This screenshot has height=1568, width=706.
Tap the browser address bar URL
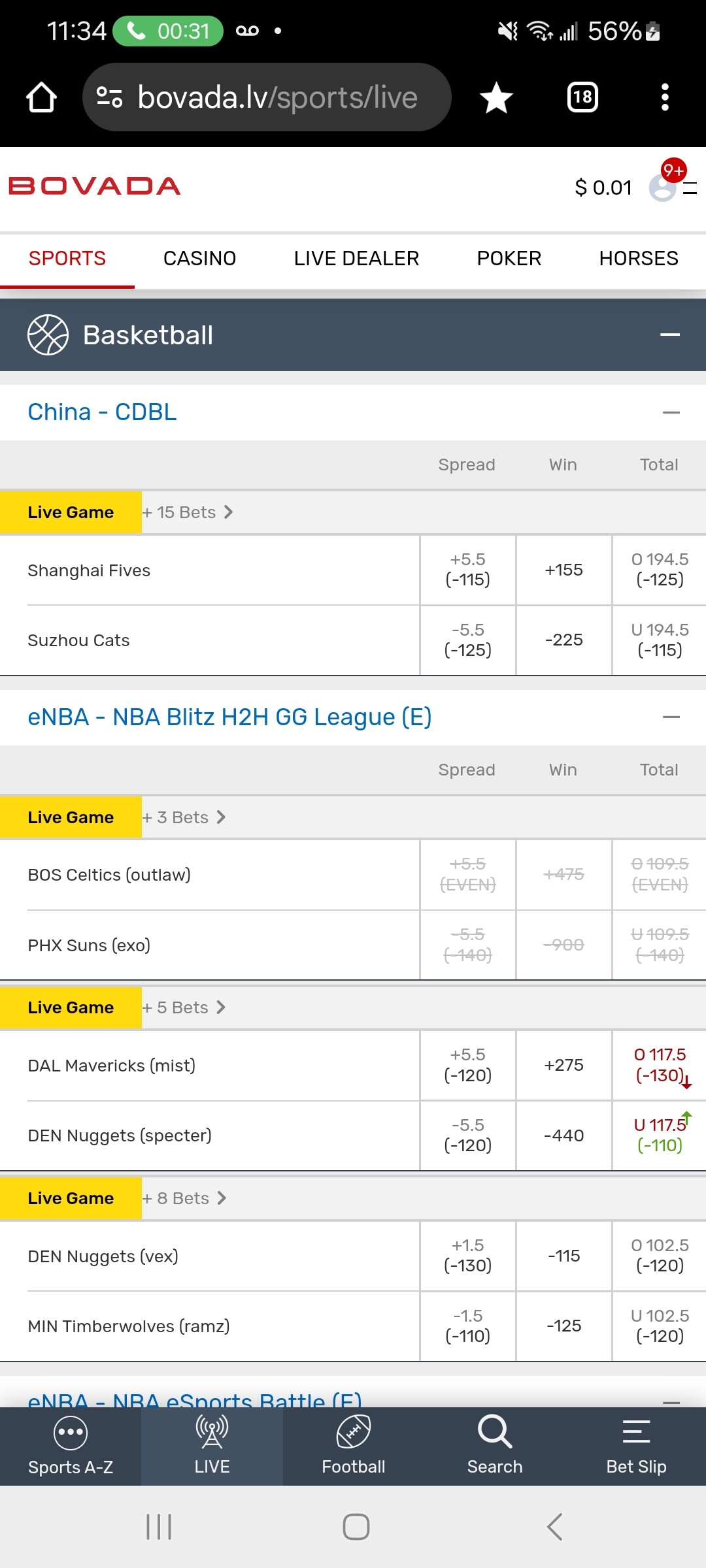pos(277,97)
